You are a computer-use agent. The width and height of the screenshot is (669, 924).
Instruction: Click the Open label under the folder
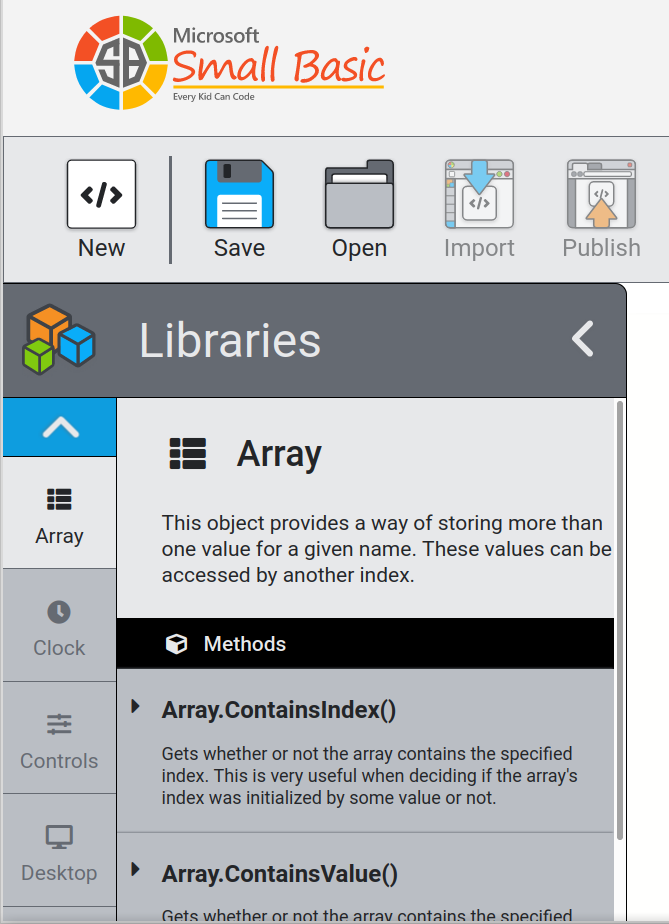coord(360,248)
